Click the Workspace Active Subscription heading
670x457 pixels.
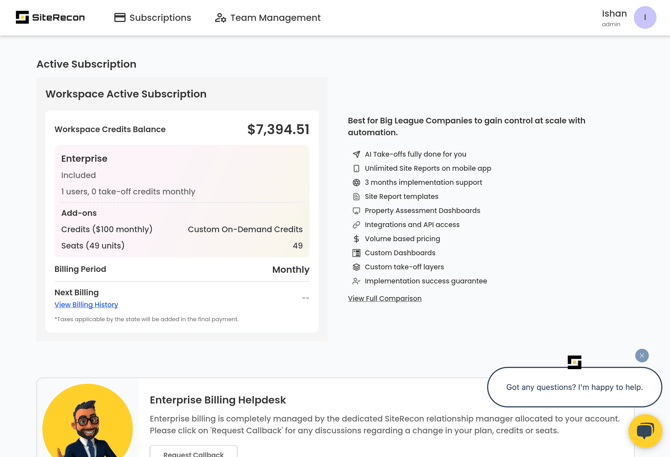coord(126,94)
